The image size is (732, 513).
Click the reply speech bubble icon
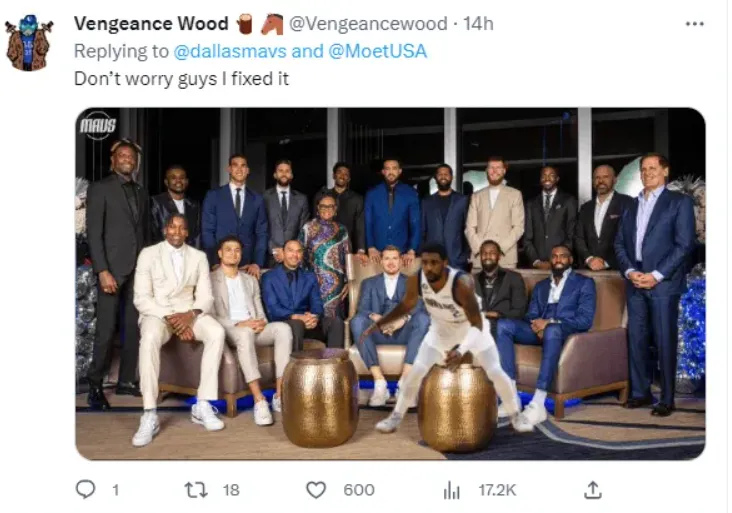(x=86, y=489)
